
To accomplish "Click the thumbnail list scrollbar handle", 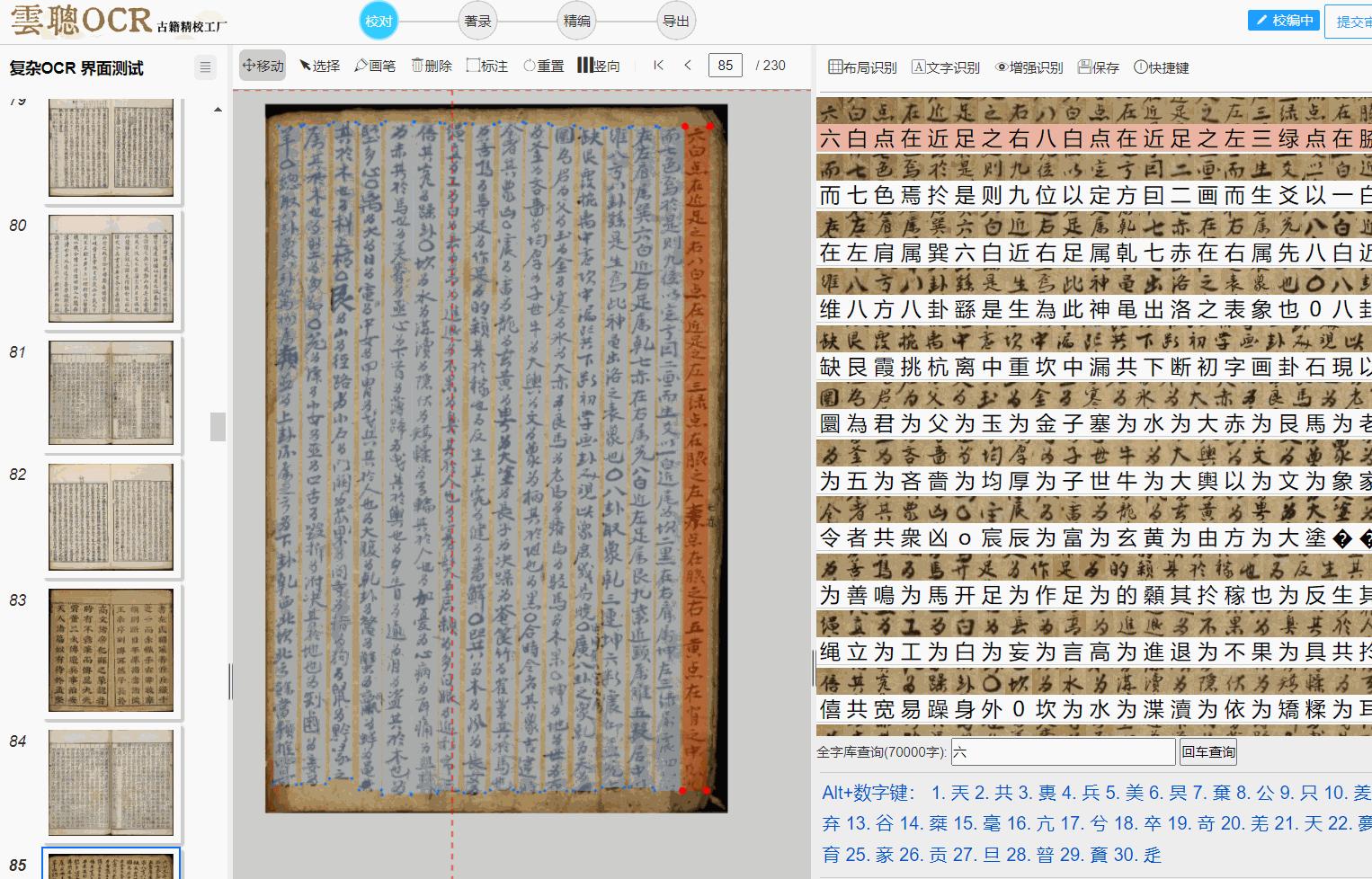I will (218, 426).
